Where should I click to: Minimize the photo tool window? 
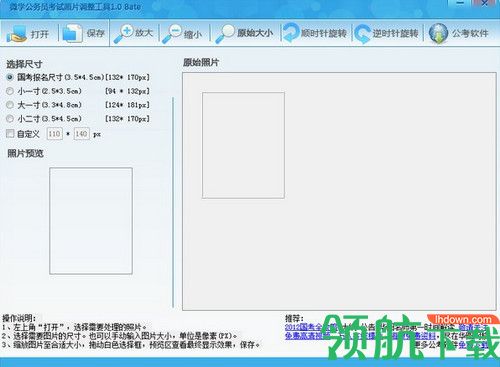click(460, 3)
